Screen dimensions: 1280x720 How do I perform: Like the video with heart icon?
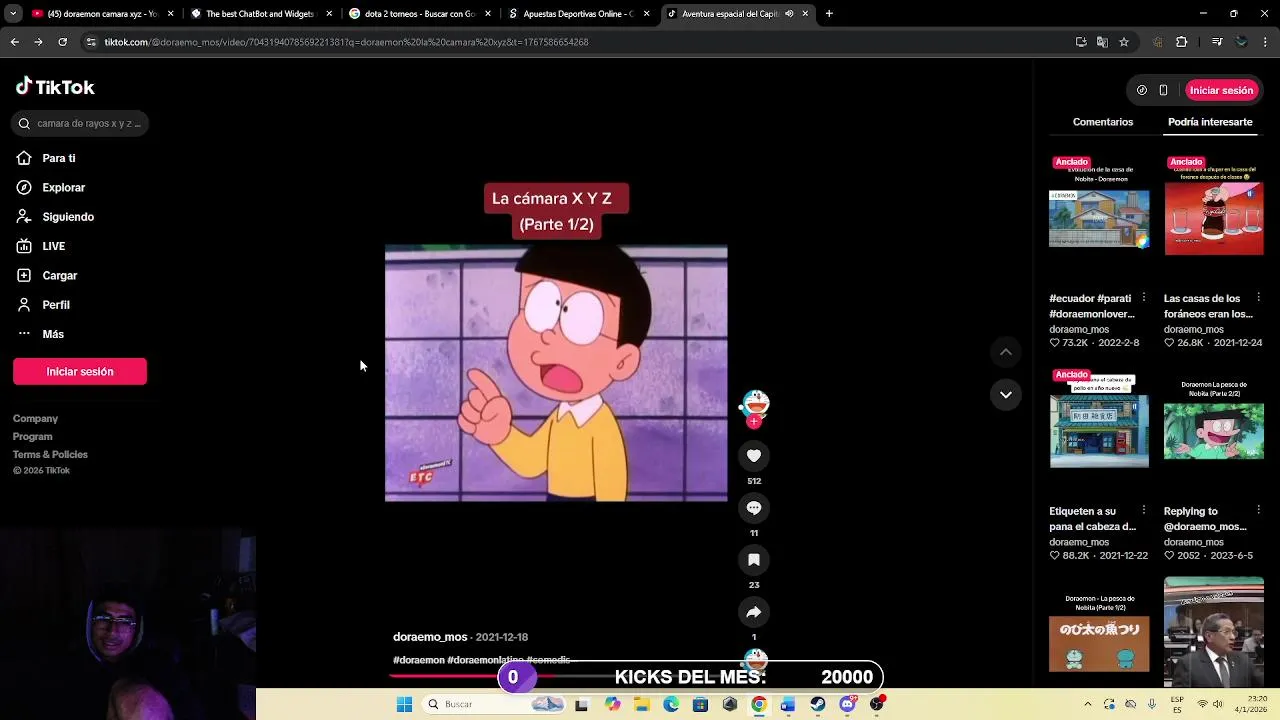pyautogui.click(x=754, y=456)
